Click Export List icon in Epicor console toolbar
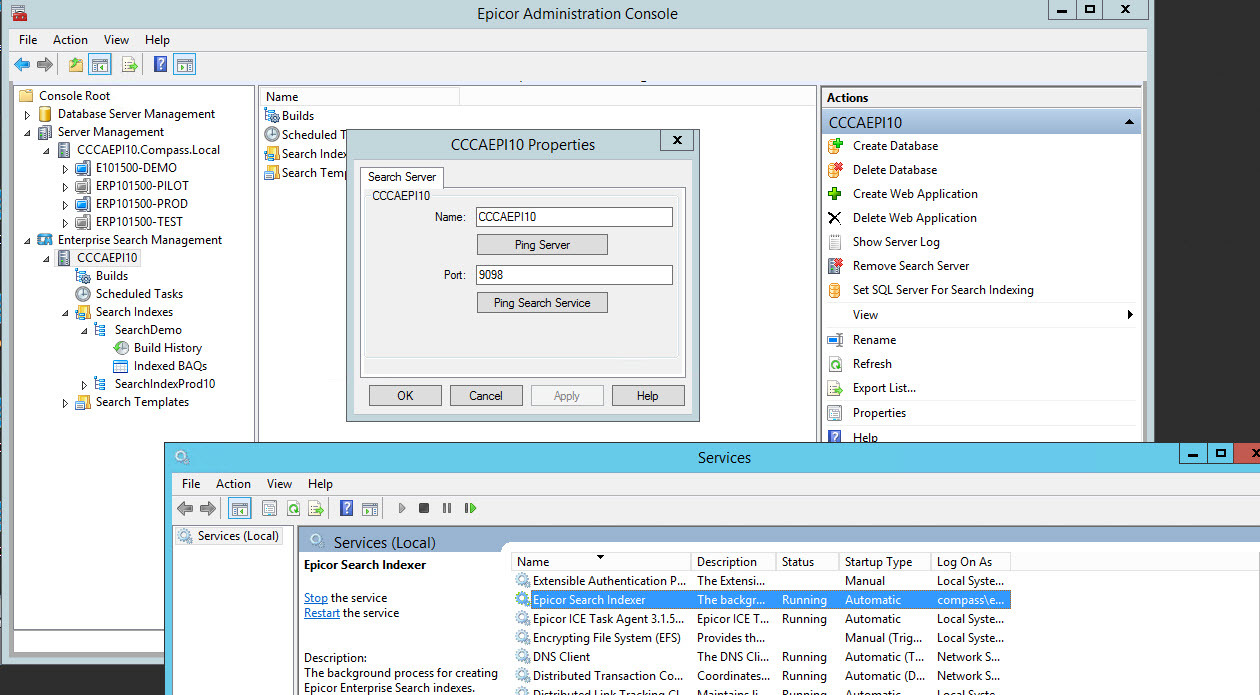The image size is (1260, 695). click(x=130, y=65)
